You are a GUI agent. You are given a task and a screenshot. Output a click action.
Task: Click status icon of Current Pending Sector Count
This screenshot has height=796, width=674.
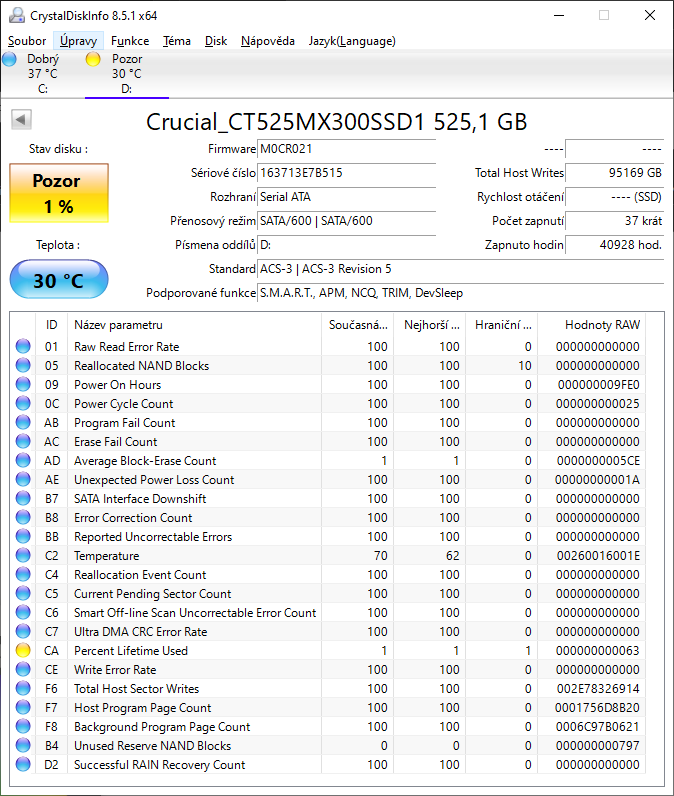tap(23, 593)
